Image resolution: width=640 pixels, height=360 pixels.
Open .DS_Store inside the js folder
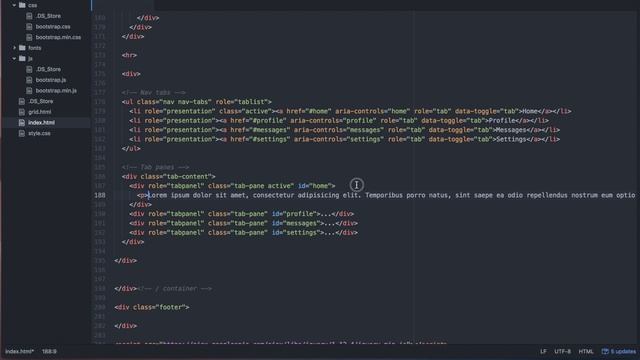tap(48, 69)
